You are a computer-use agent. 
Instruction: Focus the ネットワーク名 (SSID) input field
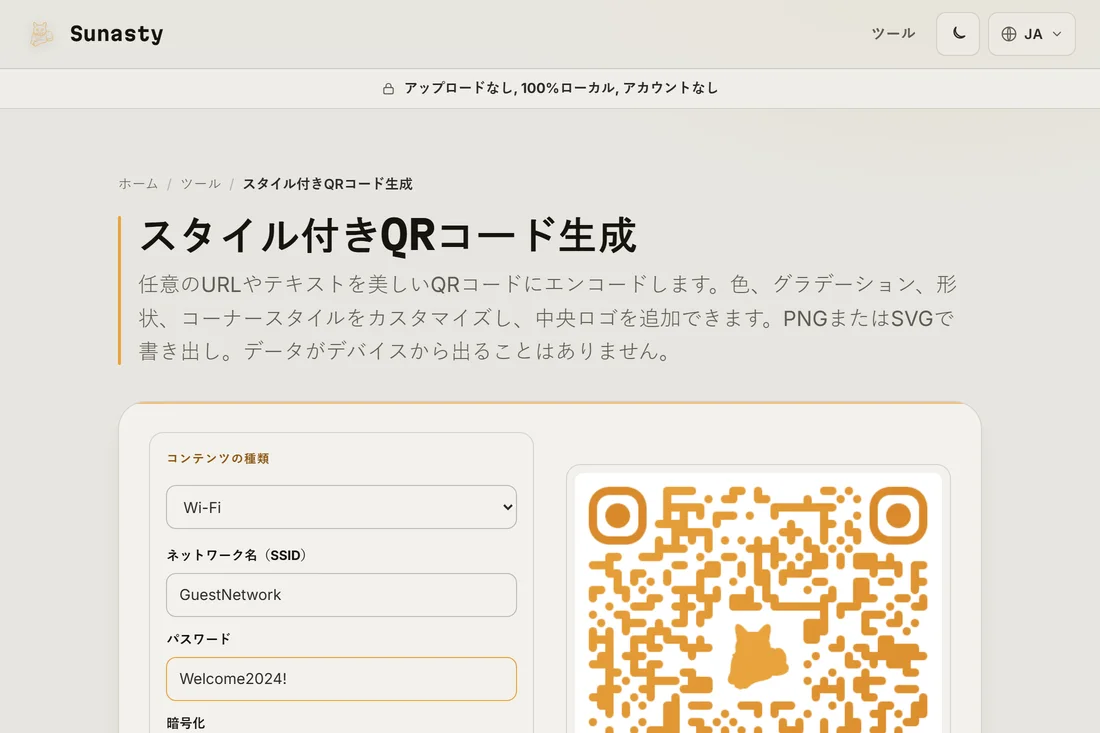click(x=341, y=595)
